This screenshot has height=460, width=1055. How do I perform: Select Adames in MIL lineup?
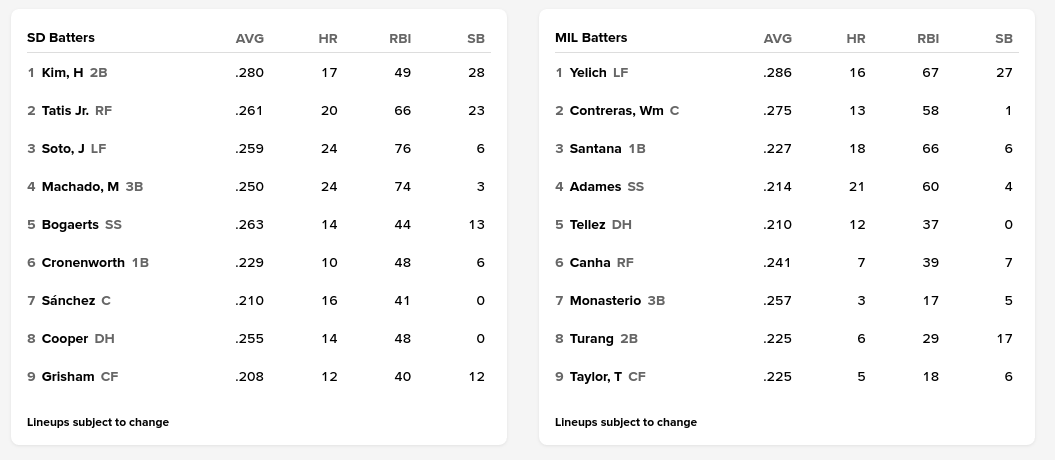595,187
